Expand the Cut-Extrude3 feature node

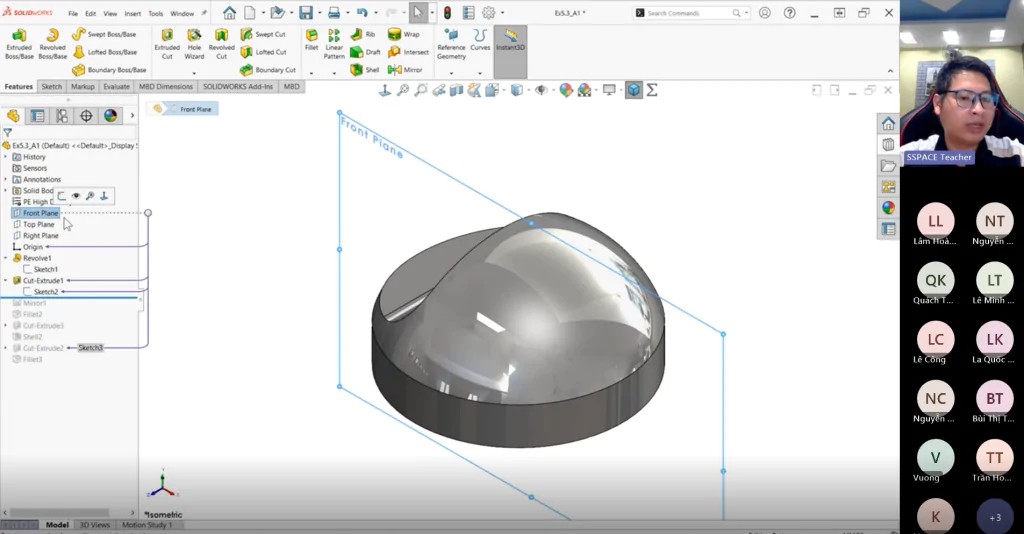(x=6, y=325)
